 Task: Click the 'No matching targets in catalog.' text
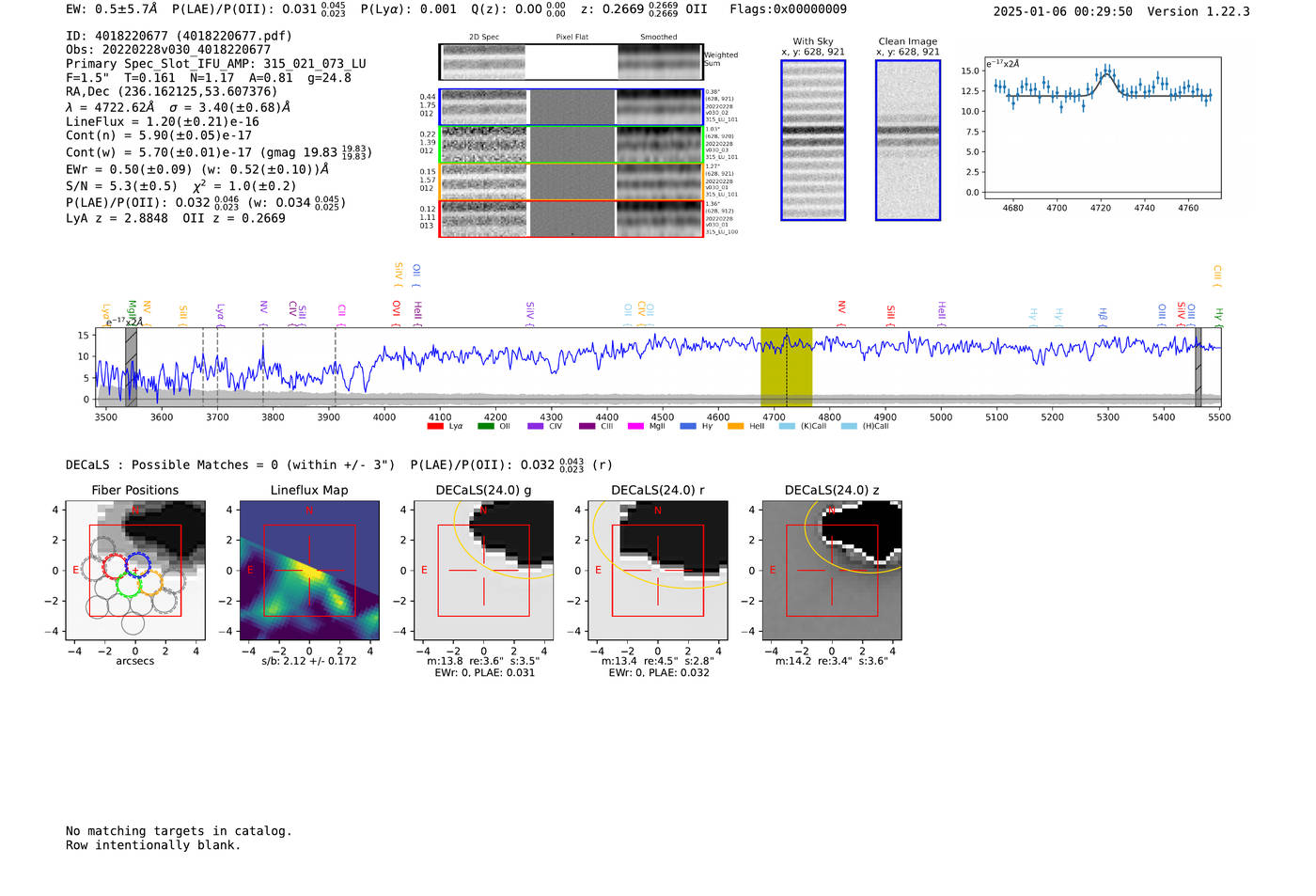tap(179, 831)
